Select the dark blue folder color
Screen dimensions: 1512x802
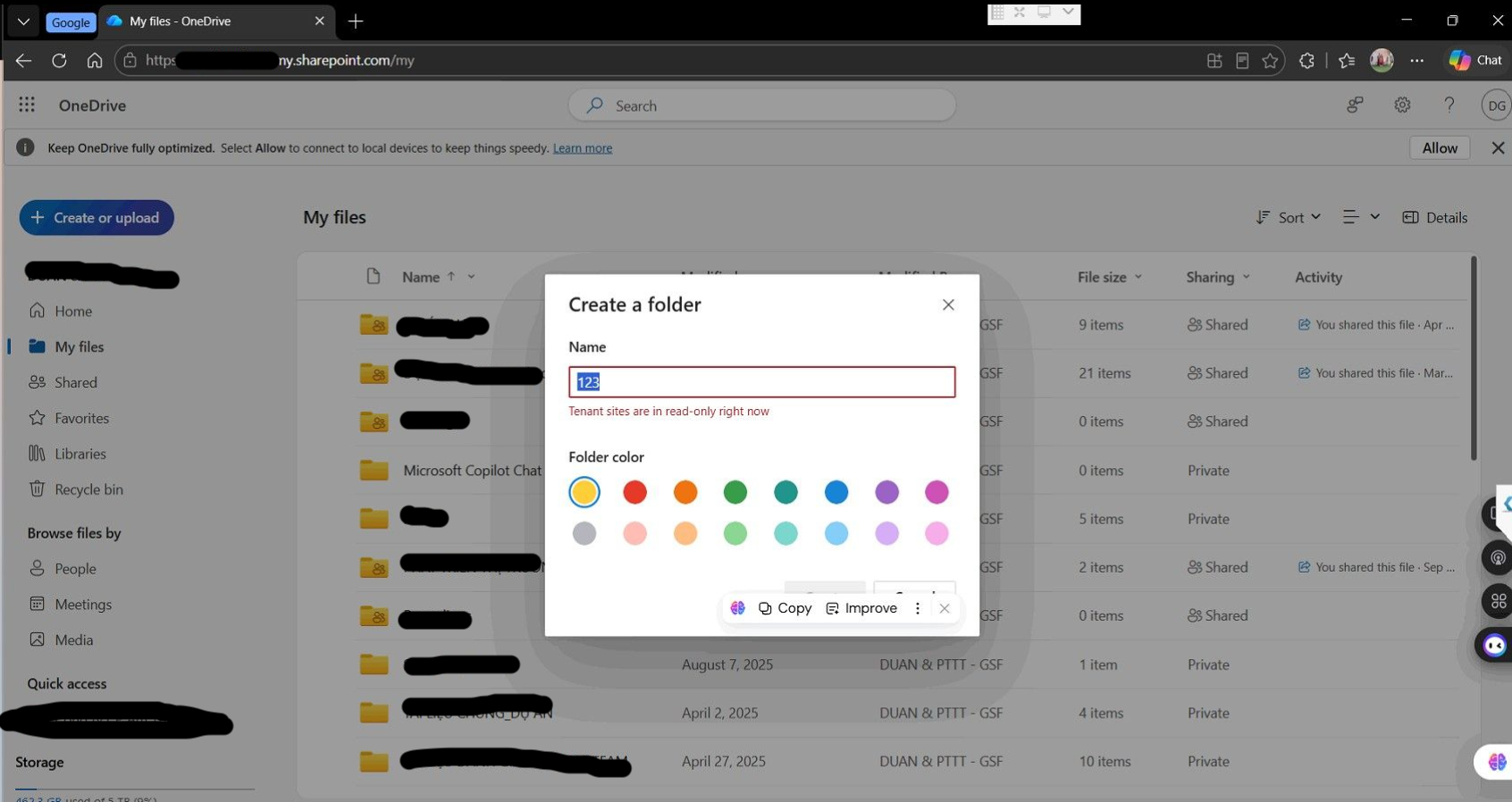836,492
